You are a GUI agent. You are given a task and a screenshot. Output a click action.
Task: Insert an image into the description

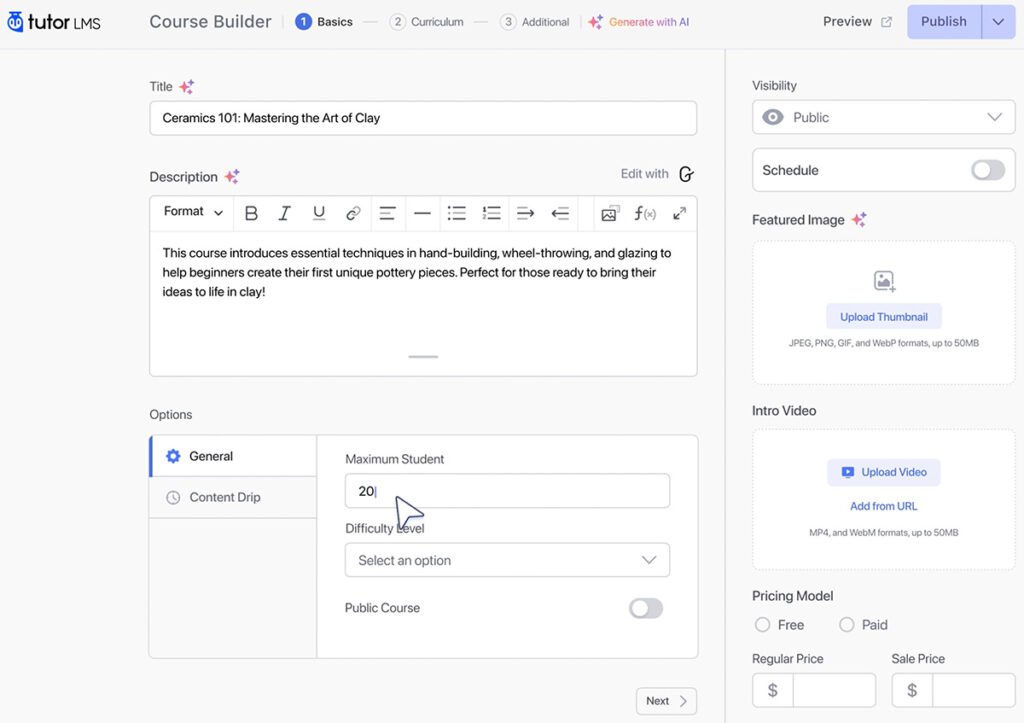tap(611, 212)
